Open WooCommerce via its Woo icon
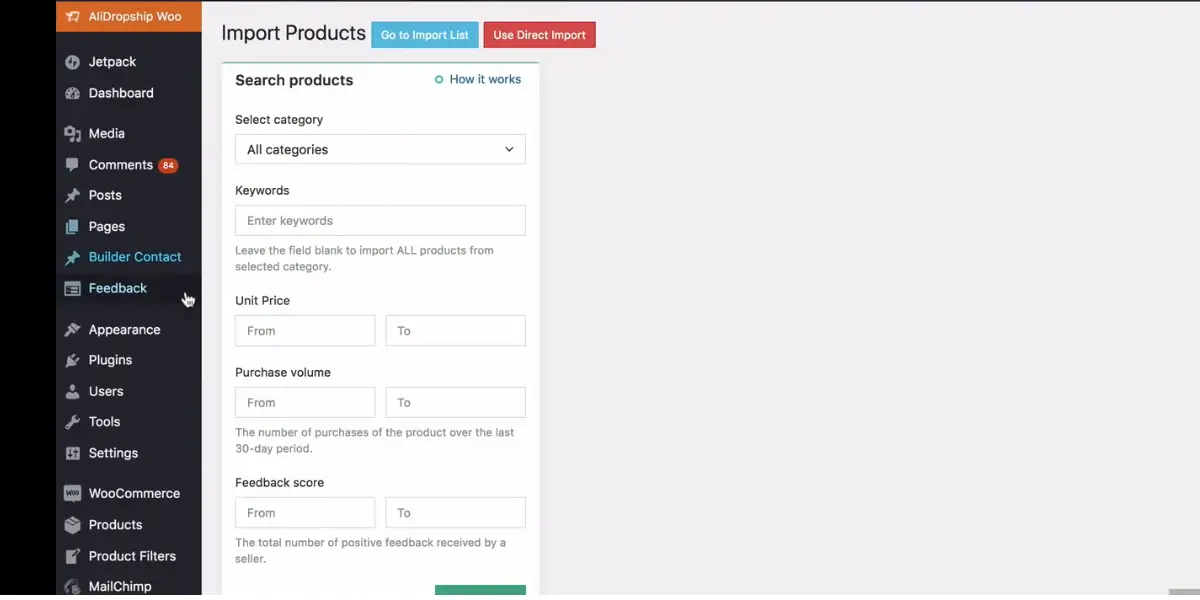 [x=72, y=493]
